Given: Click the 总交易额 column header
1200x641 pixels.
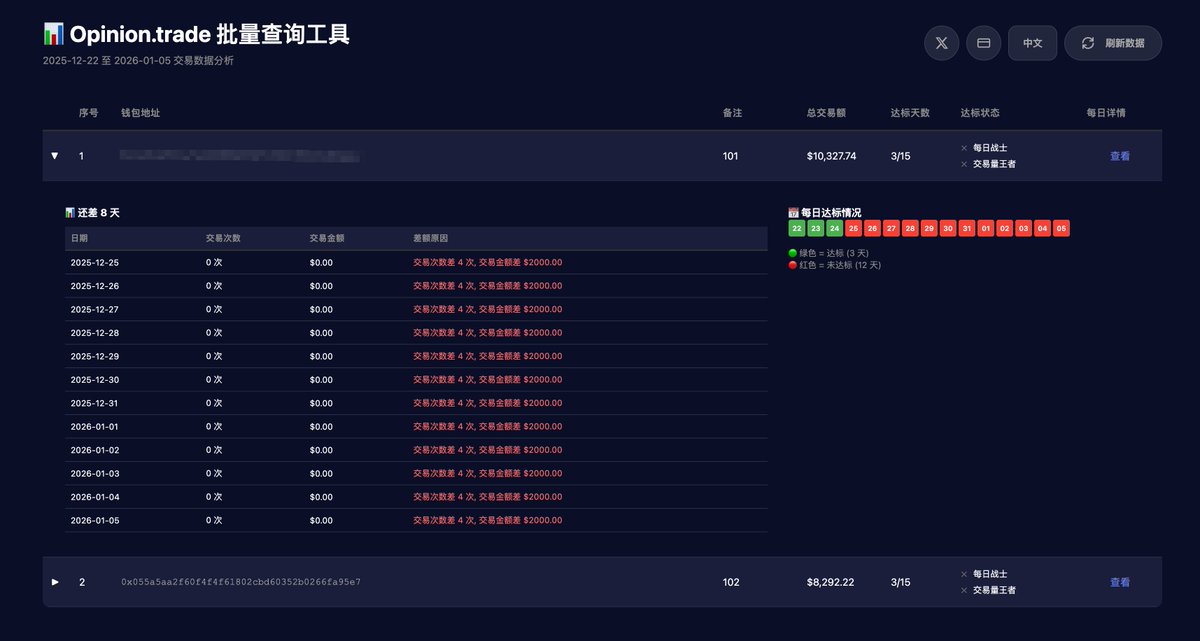Looking at the screenshot, I should coord(826,113).
